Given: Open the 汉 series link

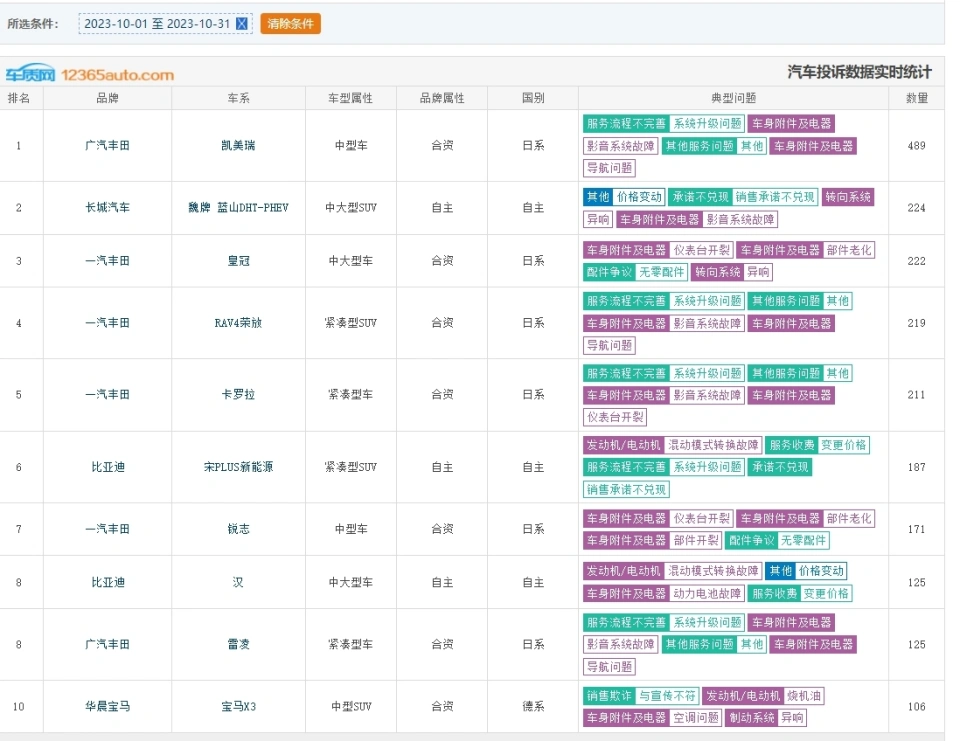Looking at the screenshot, I should tap(238, 582).
